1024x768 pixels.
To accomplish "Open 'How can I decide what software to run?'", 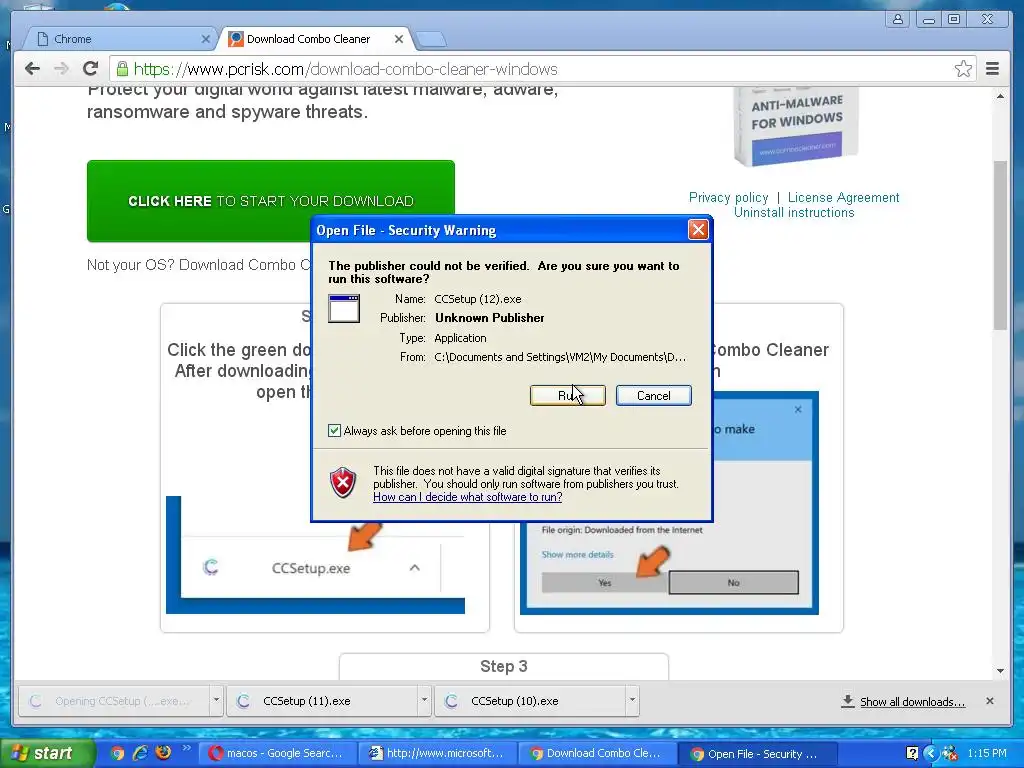I will coord(468,497).
